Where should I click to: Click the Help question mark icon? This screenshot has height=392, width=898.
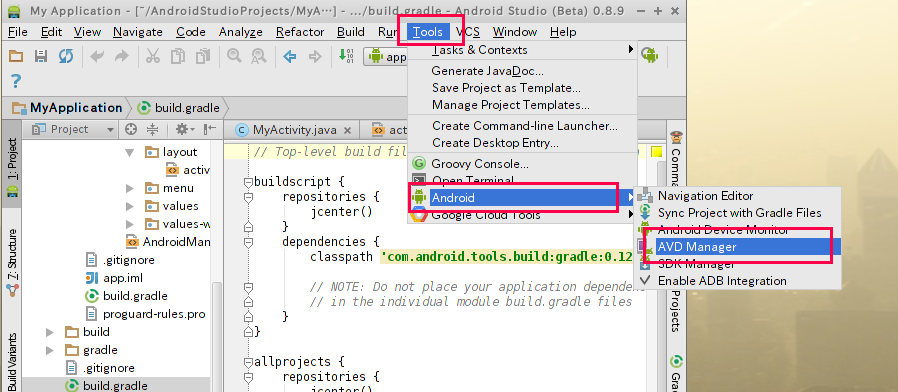pos(16,81)
